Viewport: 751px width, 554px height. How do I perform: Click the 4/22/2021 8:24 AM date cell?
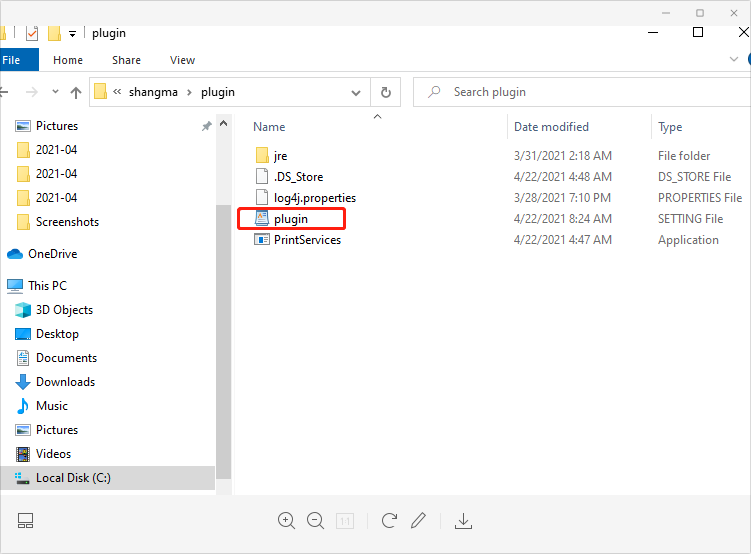point(563,219)
